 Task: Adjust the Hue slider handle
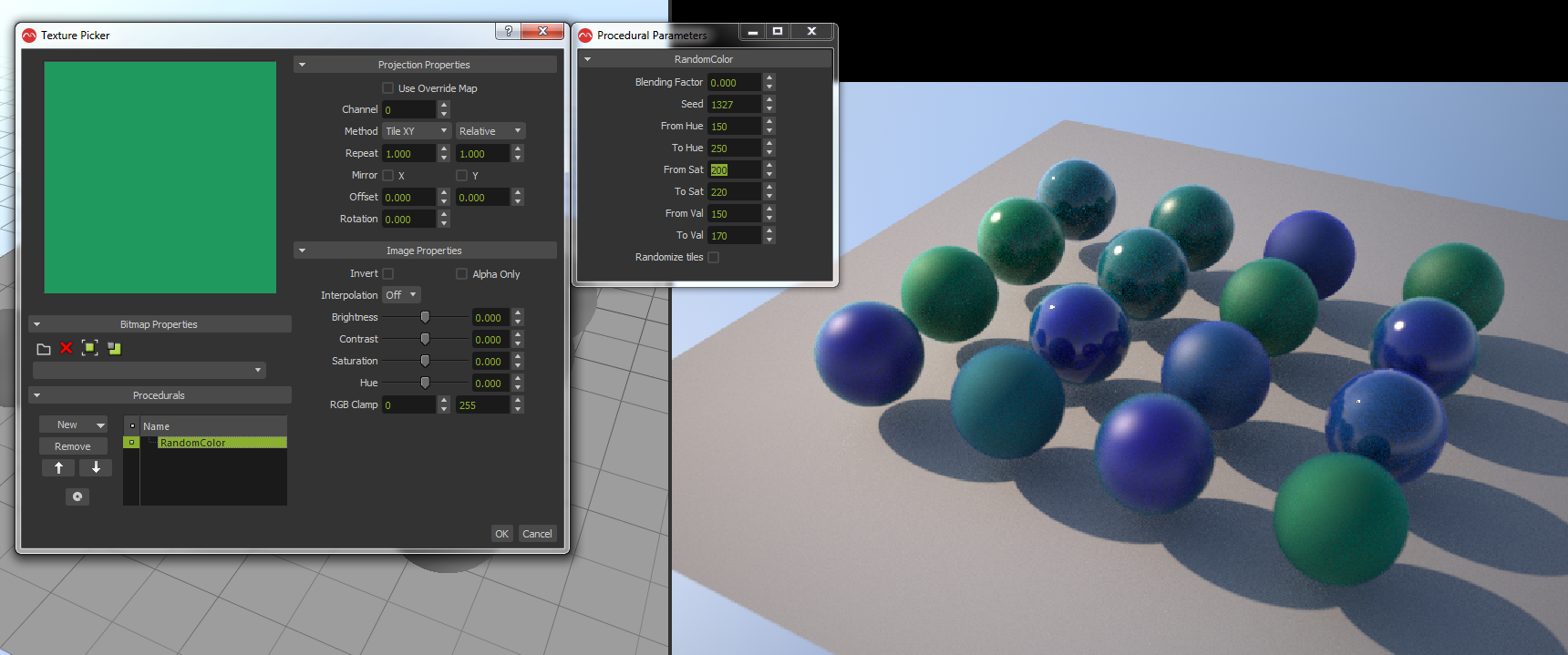coord(425,383)
